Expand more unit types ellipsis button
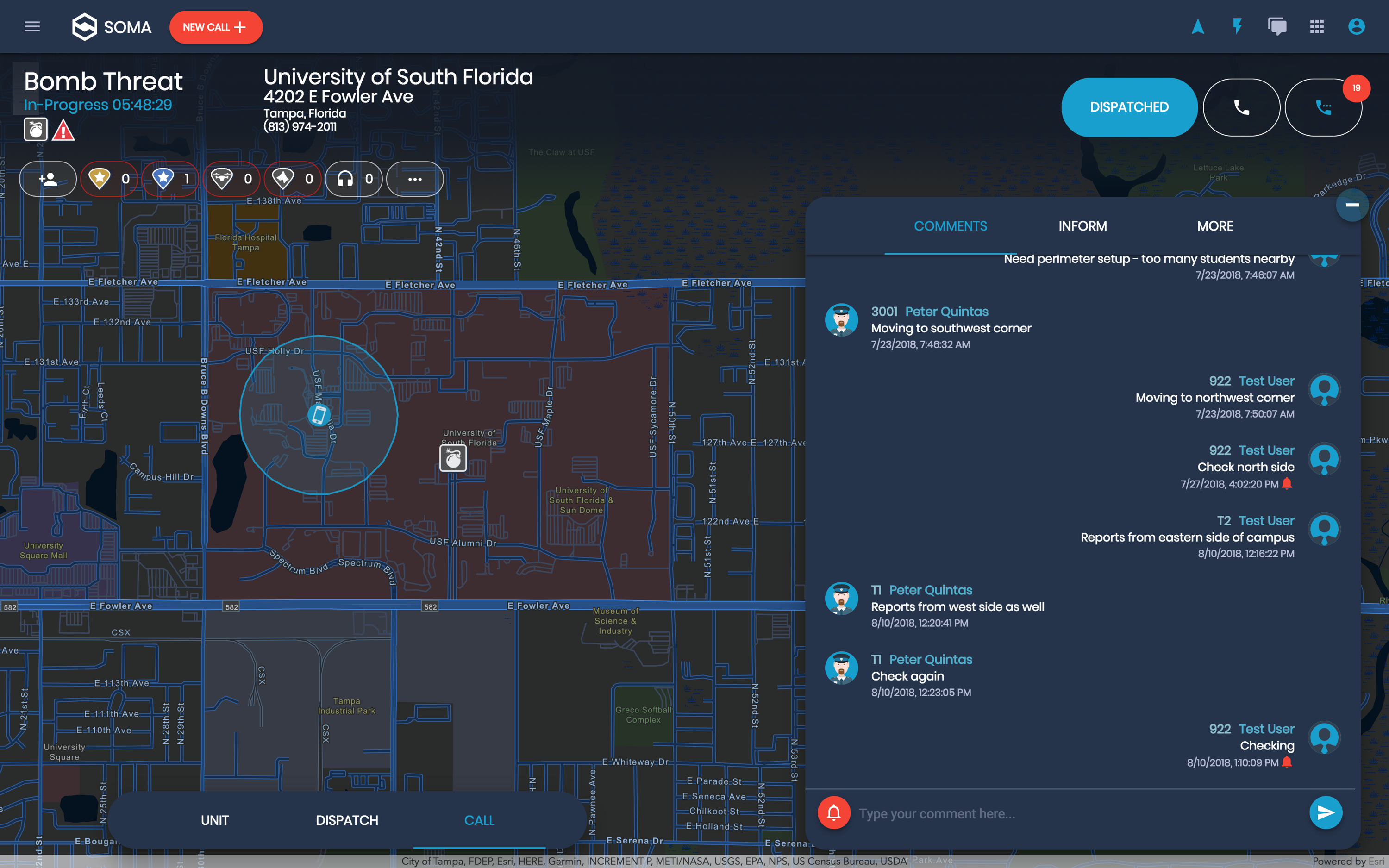The height and width of the screenshot is (868, 1389). tap(414, 179)
